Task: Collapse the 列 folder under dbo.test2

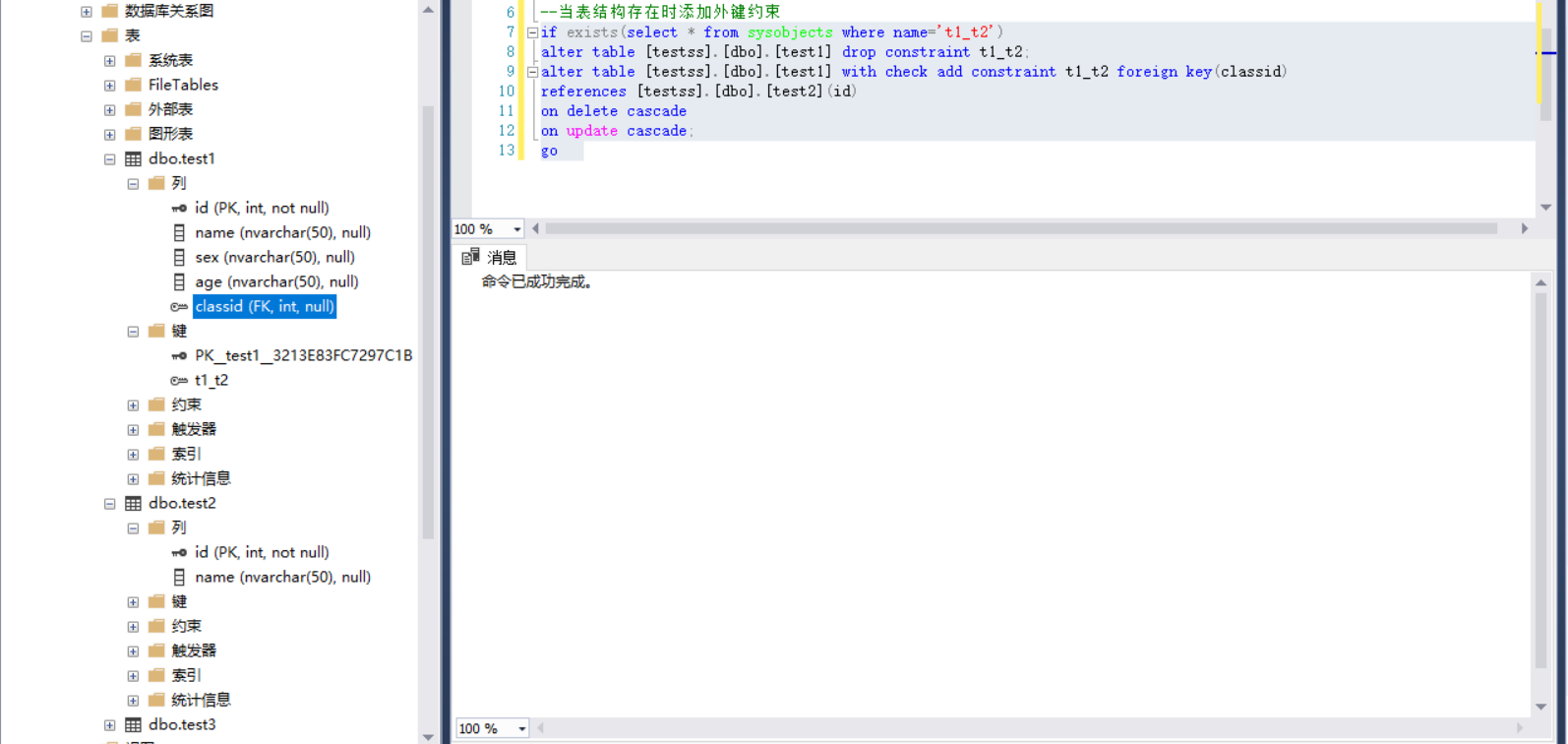Action: (133, 528)
